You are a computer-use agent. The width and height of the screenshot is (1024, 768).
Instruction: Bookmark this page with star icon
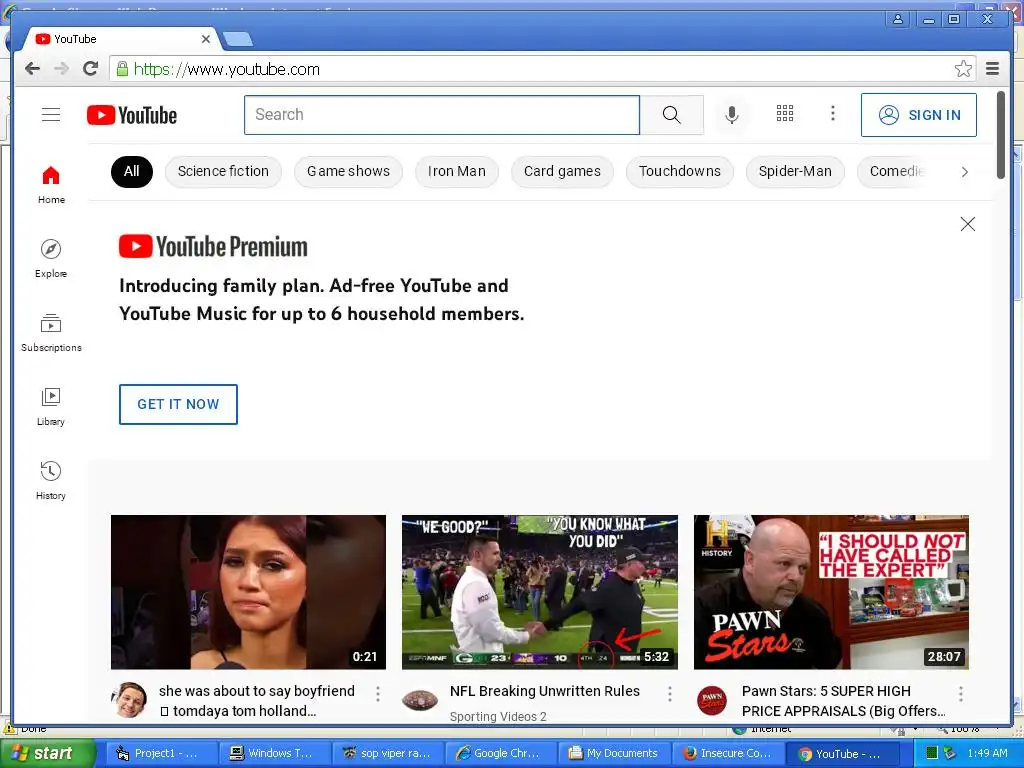(963, 69)
